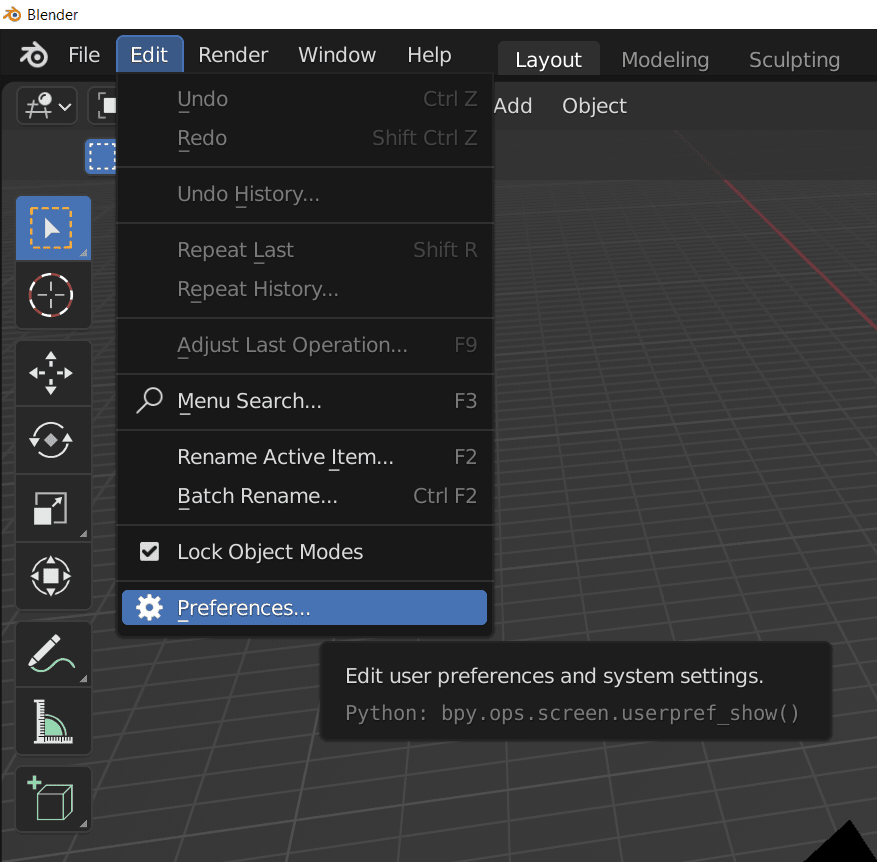Pick the Annotate tool
The width and height of the screenshot is (877, 862).
(x=53, y=654)
